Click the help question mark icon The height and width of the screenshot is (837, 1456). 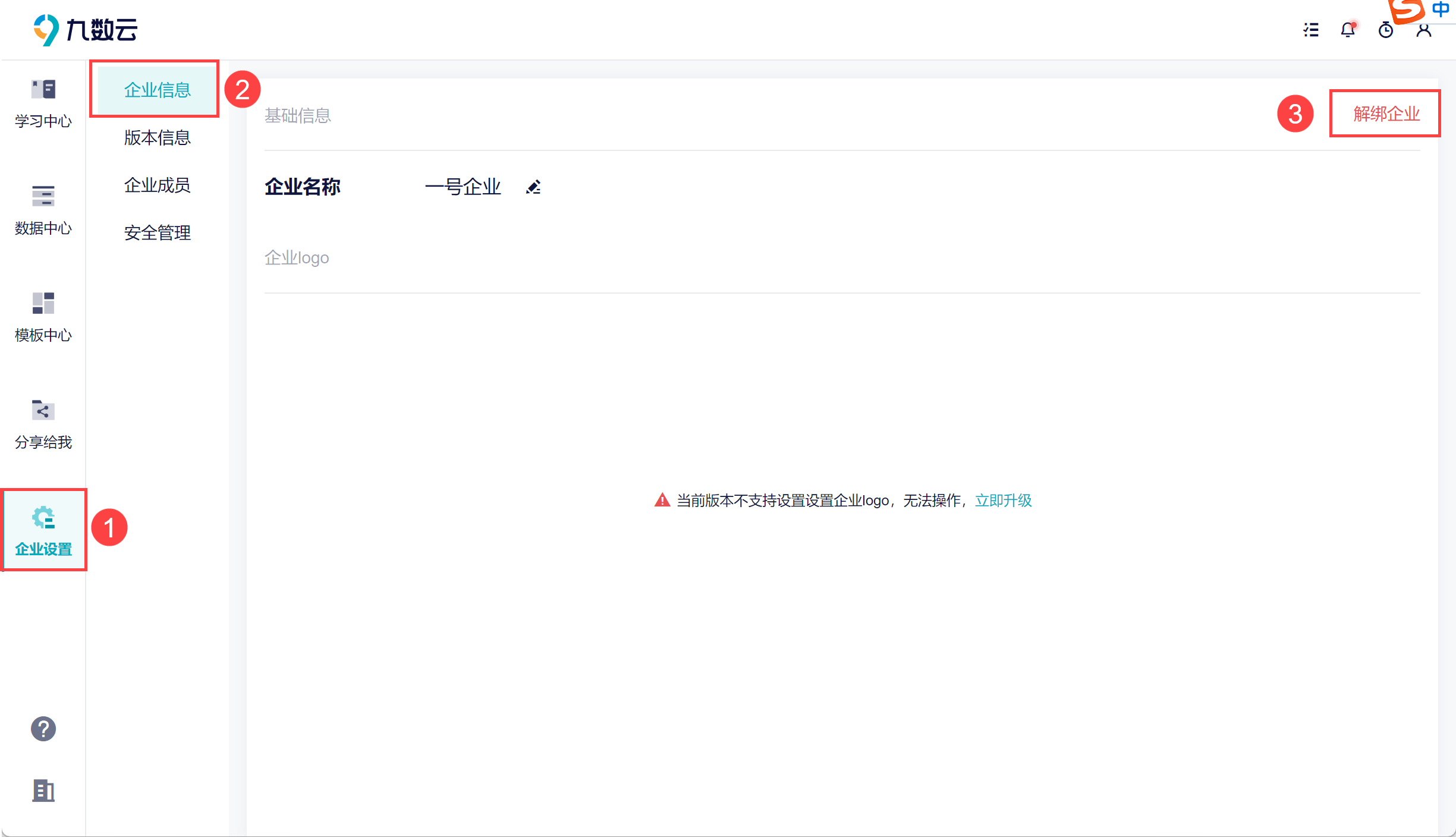43,729
